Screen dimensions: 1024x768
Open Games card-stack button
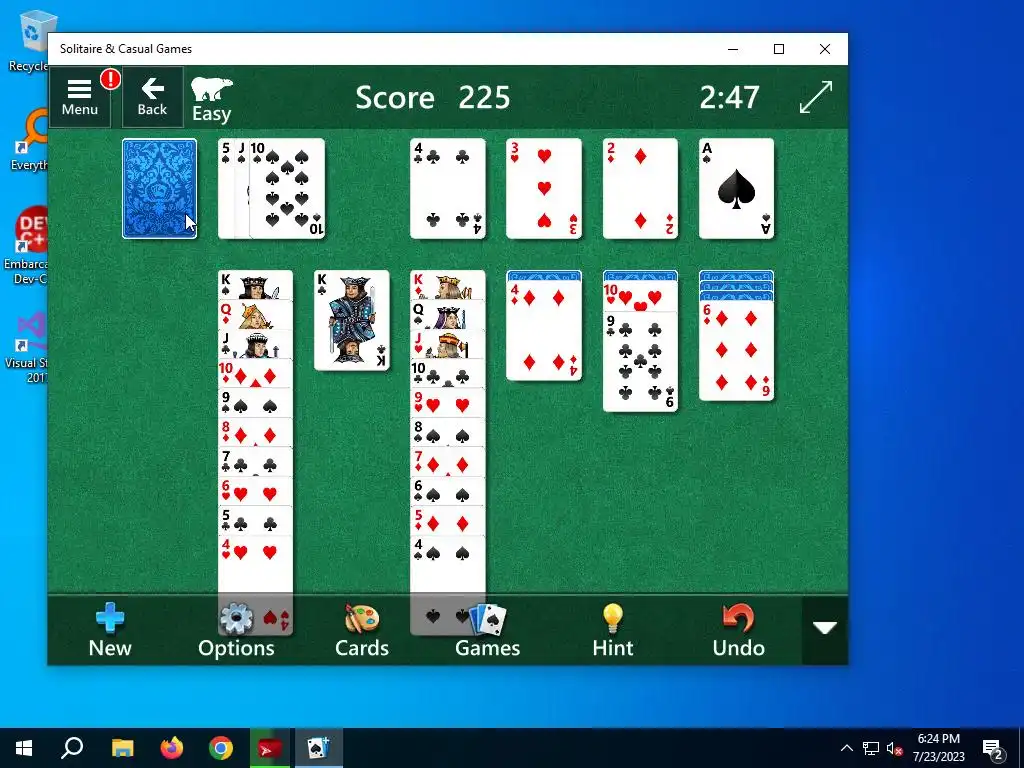487,630
